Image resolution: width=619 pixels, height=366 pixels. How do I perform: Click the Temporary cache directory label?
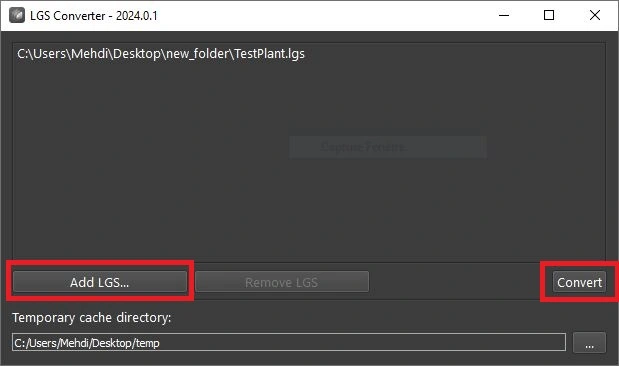[92, 317]
